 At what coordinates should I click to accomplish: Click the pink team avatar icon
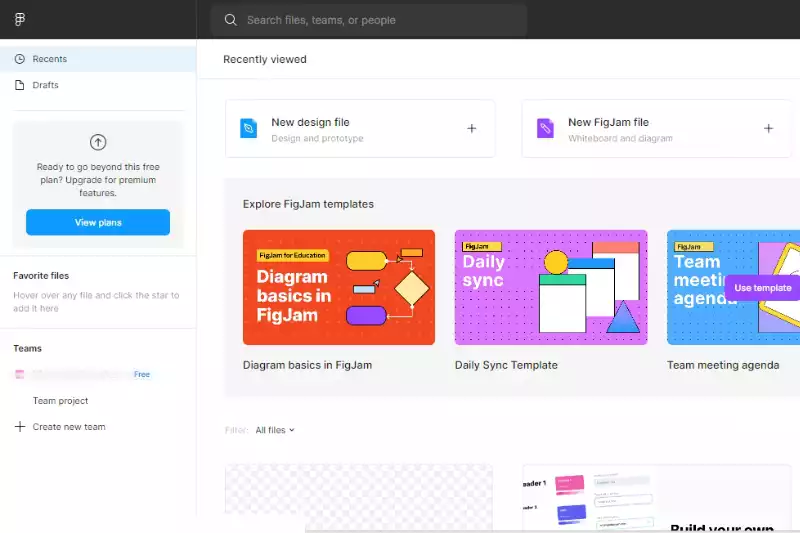(x=19, y=374)
